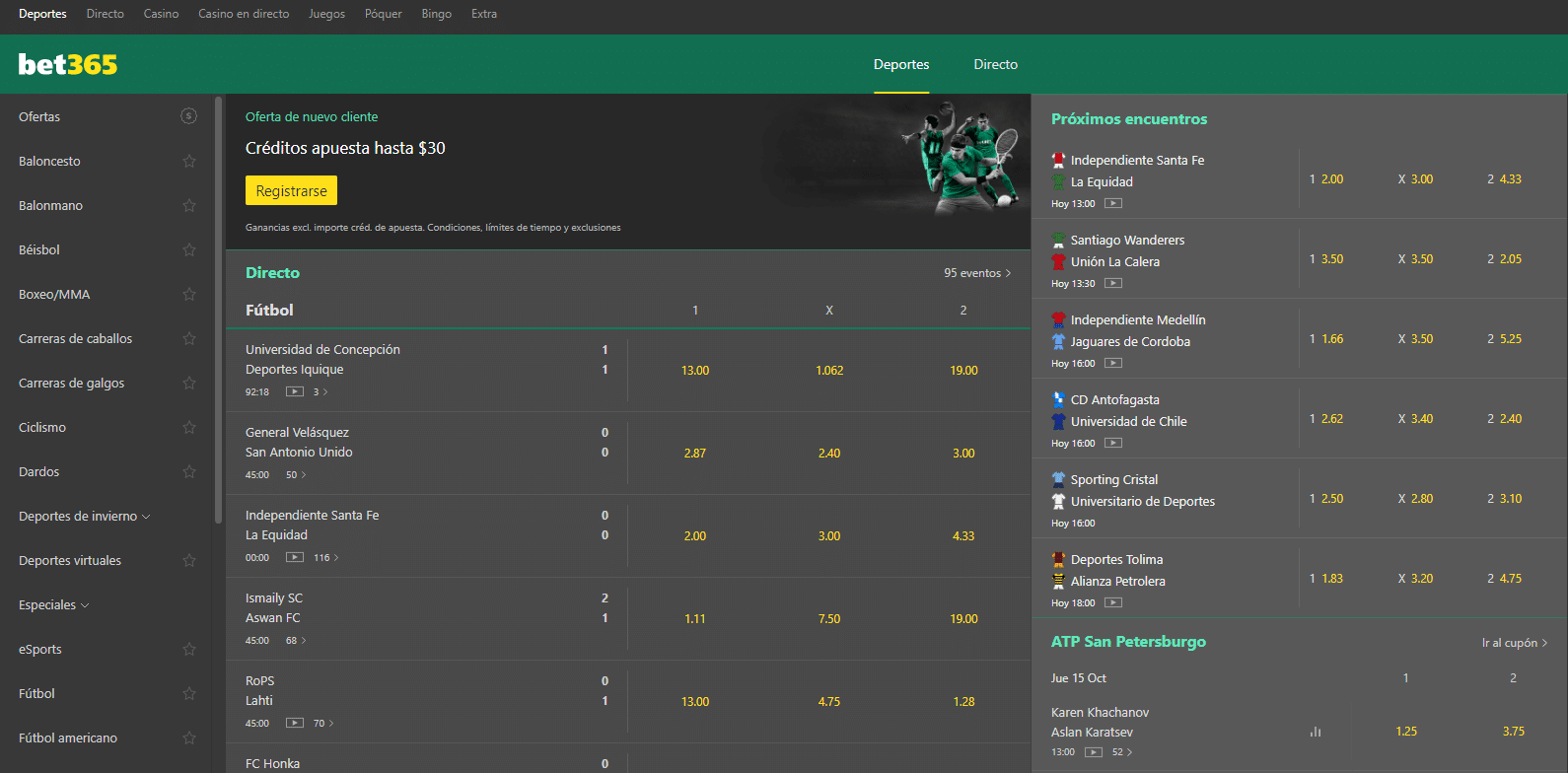1568x773 pixels.
Task: Click the Registrarse button
Action: pos(291,190)
